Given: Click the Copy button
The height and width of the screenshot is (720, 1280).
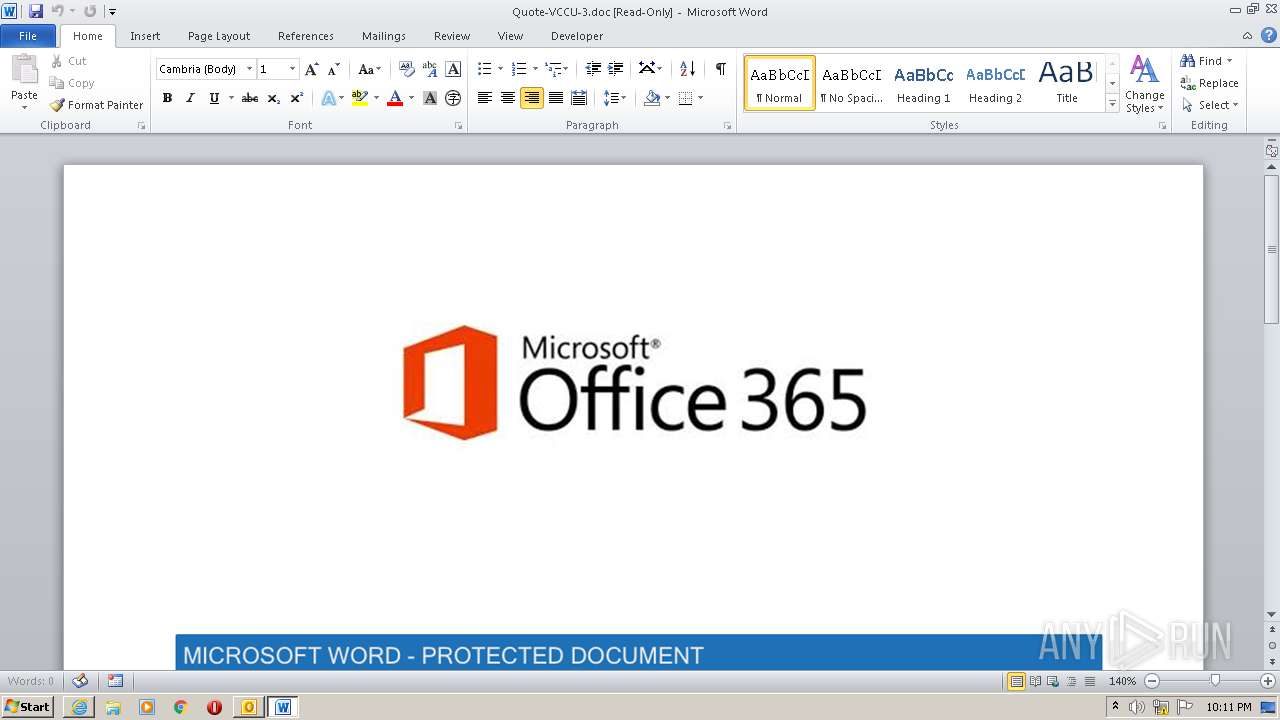Looking at the screenshot, I should pyautogui.click(x=72, y=83).
